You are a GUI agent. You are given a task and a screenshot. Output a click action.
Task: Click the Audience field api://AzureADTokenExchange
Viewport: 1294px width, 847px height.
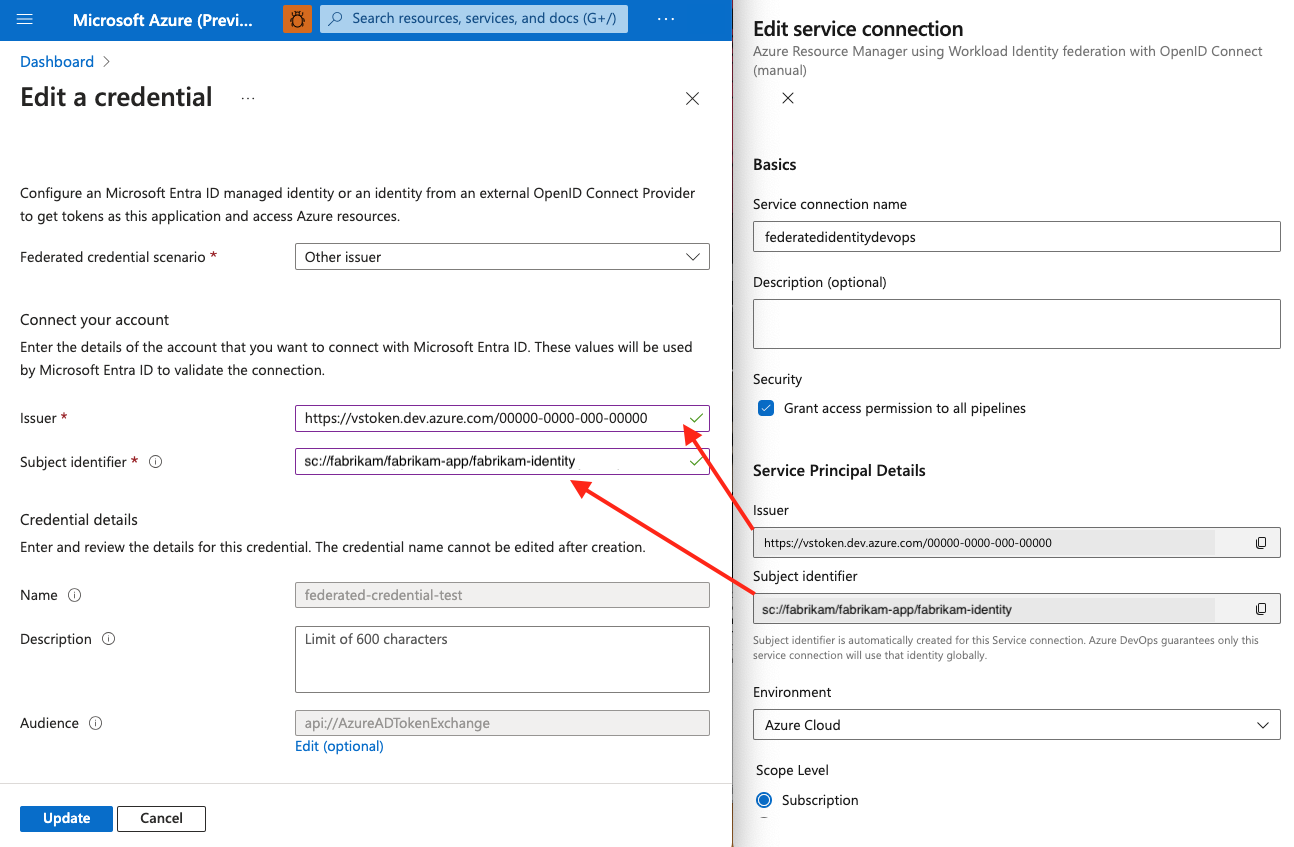[x=502, y=723]
